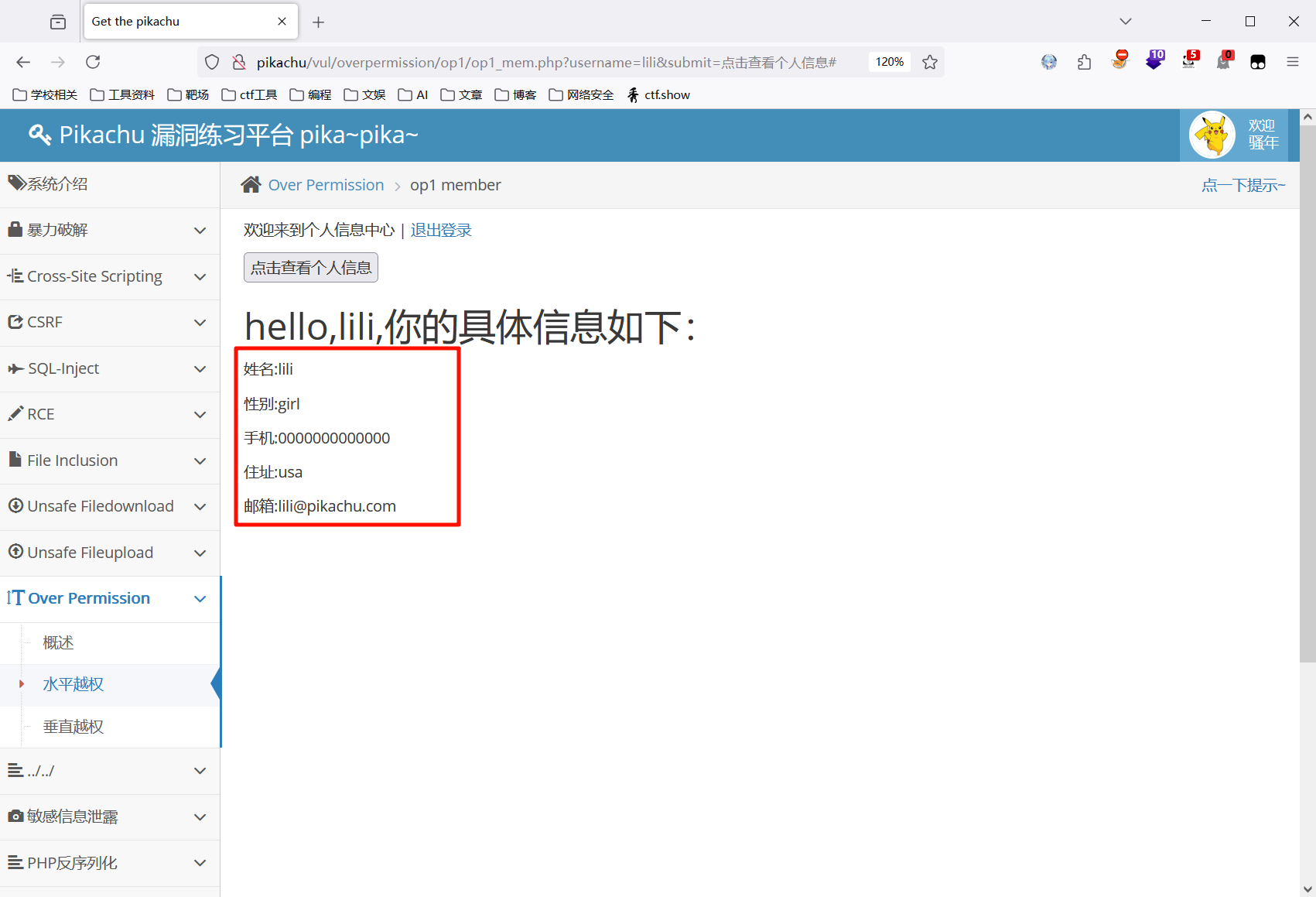Go back to the previous page

coord(23,62)
